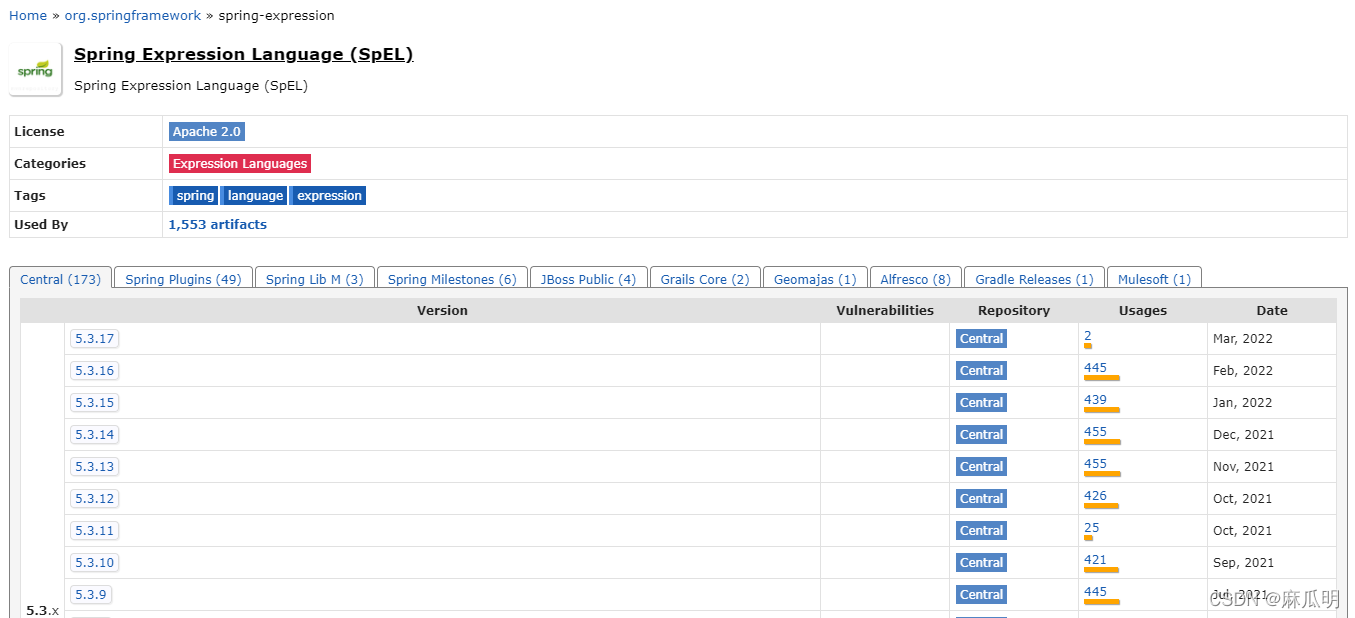Image resolution: width=1355 pixels, height=618 pixels.
Task: Switch to the Alfresco tab
Action: tap(915, 279)
